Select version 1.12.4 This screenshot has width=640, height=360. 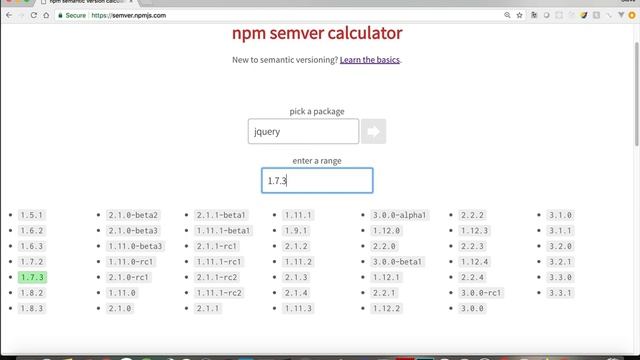point(475,262)
